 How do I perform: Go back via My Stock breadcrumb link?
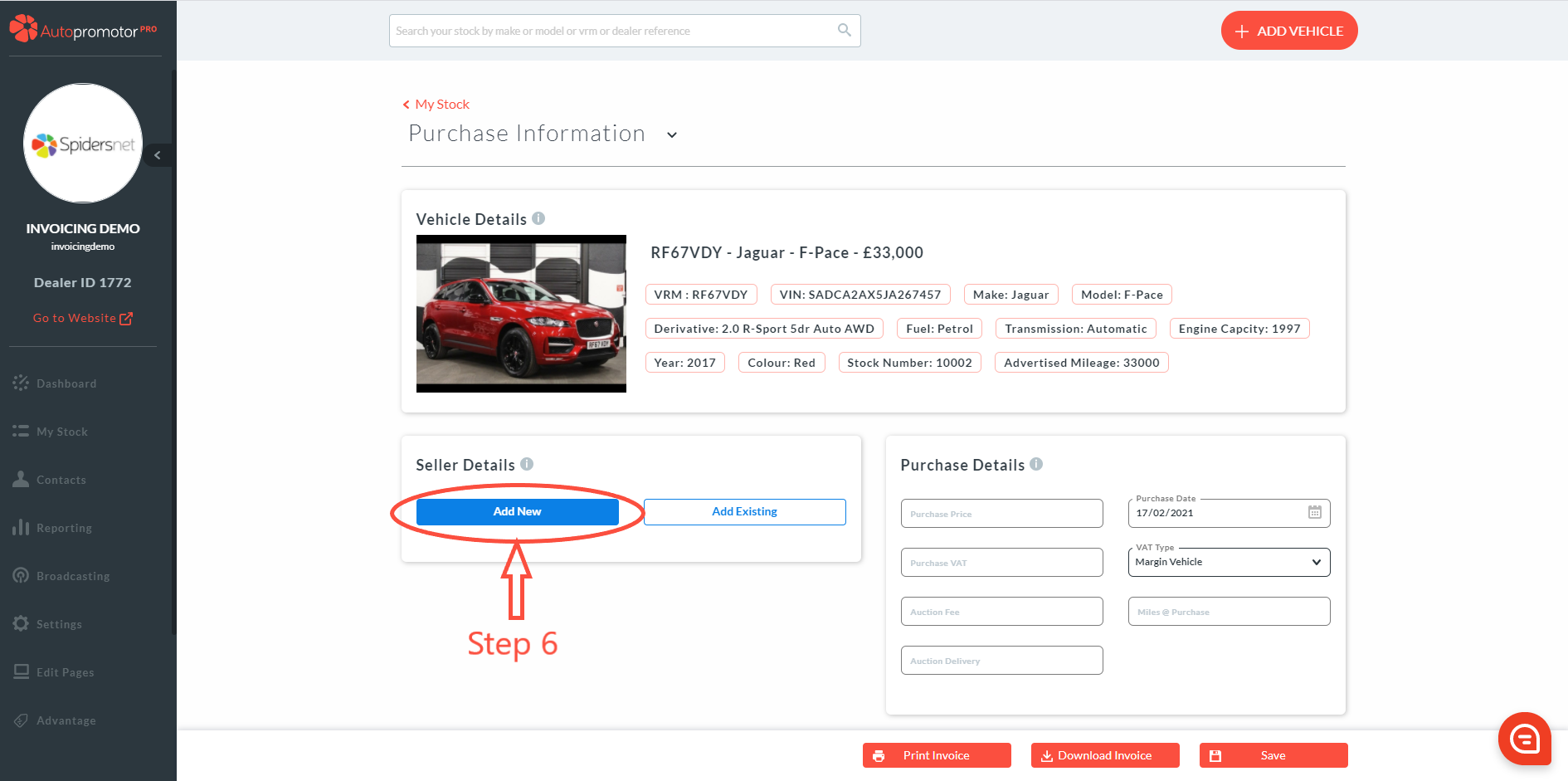(x=441, y=104)
